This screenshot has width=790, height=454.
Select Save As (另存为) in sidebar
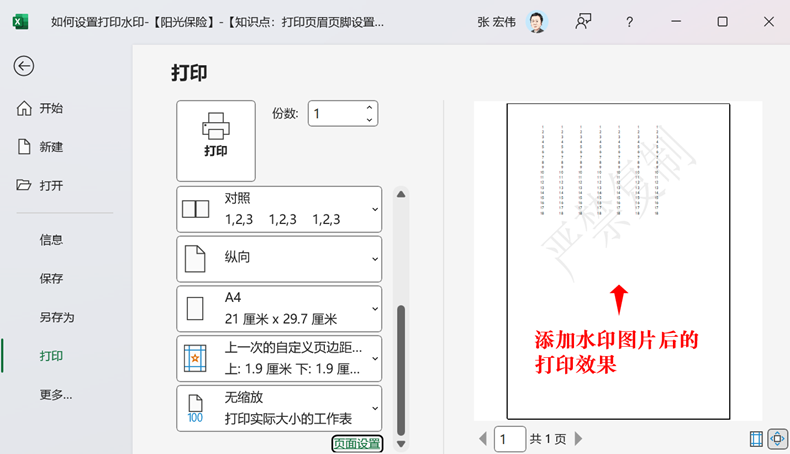click(x=57, y=317)
